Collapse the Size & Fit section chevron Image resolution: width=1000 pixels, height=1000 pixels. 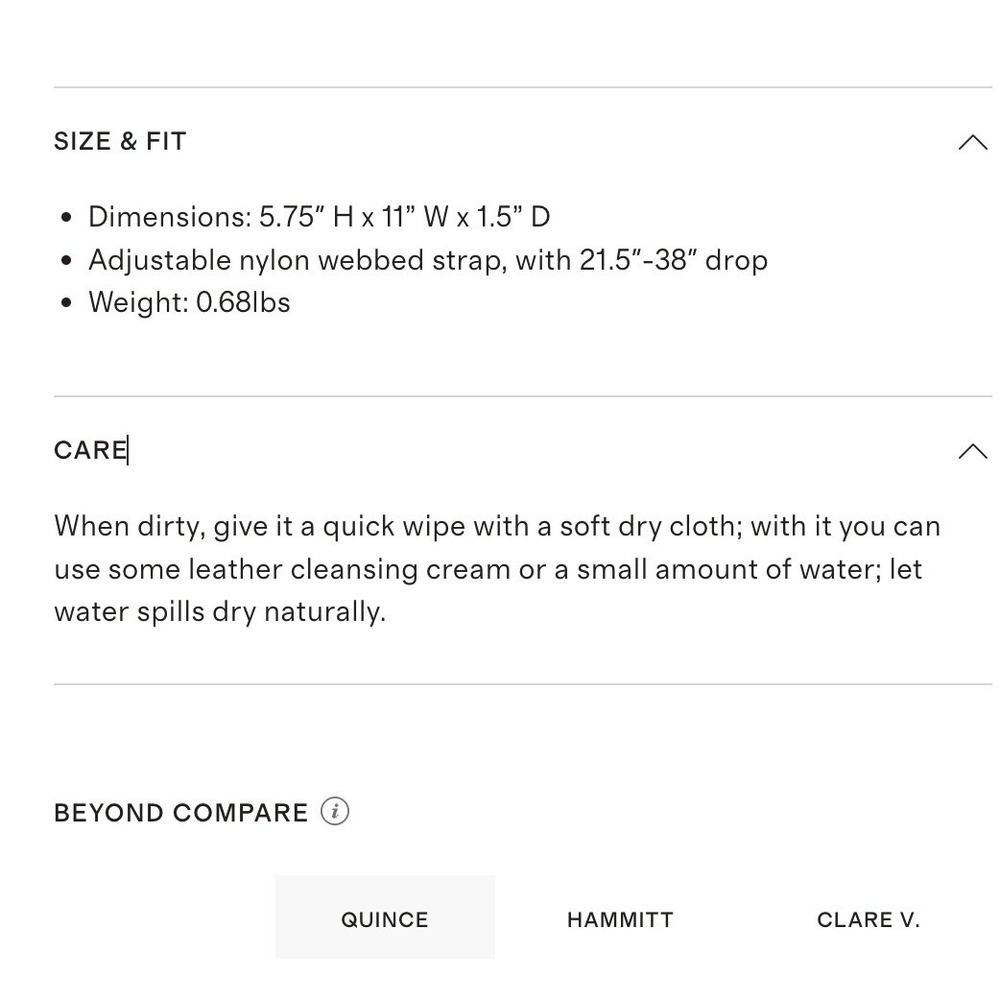click(x=973, y=142)
